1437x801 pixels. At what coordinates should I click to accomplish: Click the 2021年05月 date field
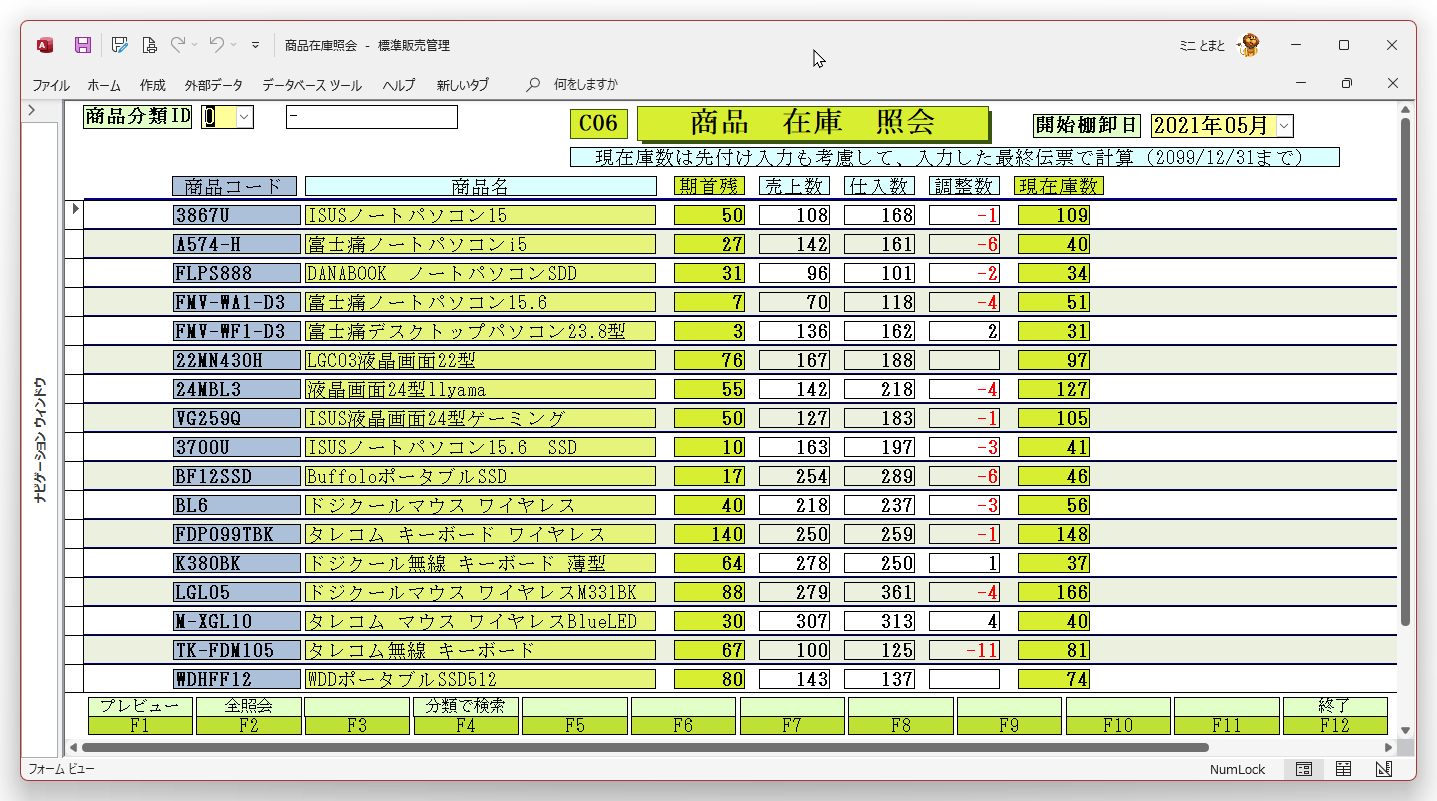coord(1214,125)
